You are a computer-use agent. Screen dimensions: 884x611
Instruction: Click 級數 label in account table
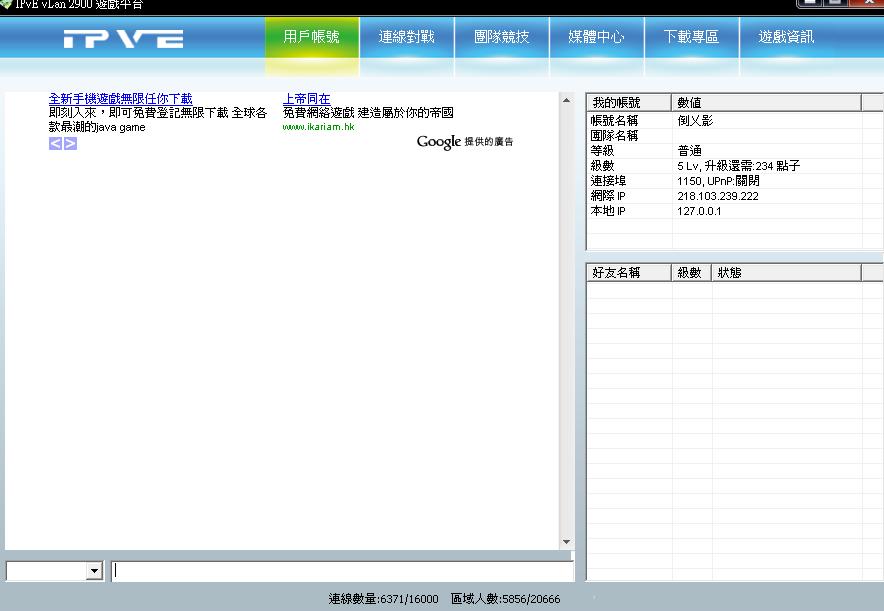(x=602, y=166)
